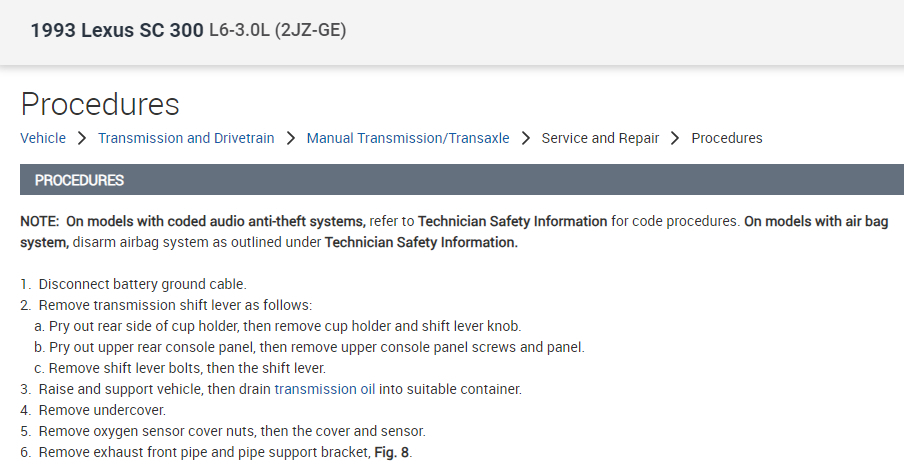This screenshot has height=476, width=904.
Task: Navigate to Manual Transmission/Transaxle breadcrumb
Action: 408,138
